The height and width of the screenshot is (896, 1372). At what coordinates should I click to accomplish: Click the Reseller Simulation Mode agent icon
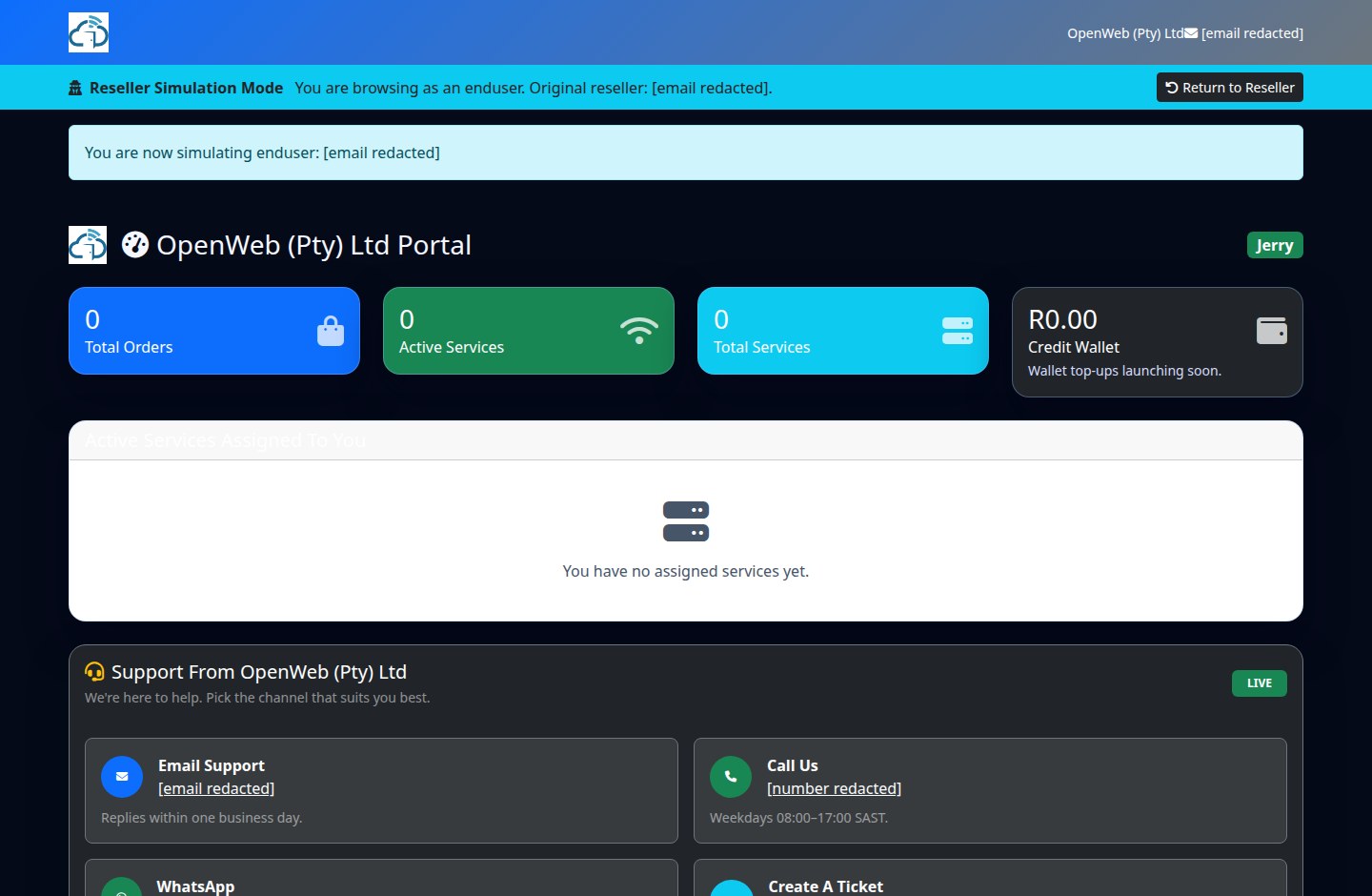[75, 88]
